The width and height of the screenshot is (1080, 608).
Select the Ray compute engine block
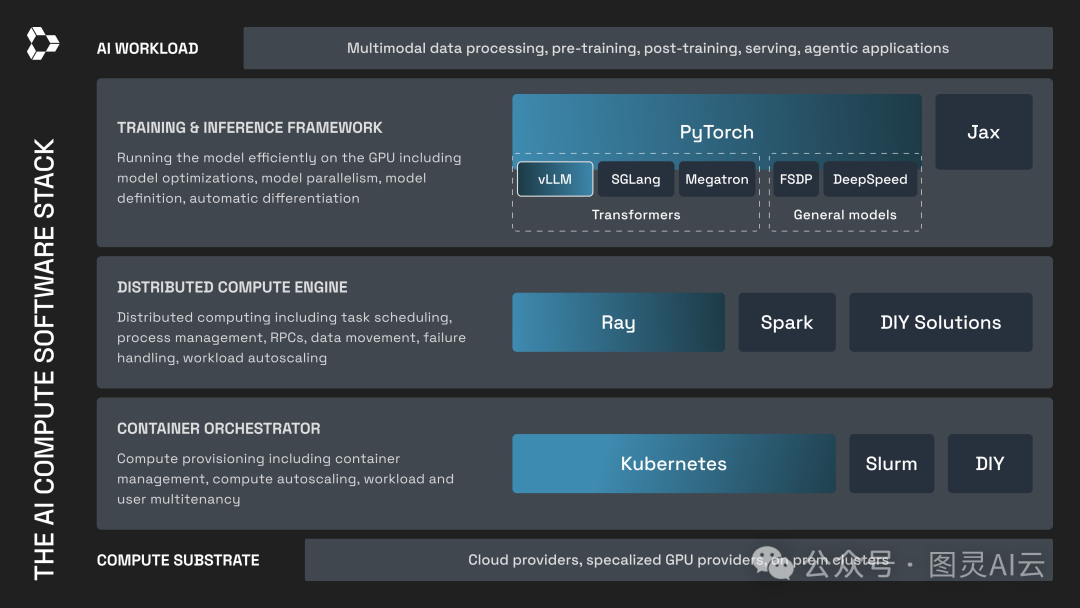619,322
